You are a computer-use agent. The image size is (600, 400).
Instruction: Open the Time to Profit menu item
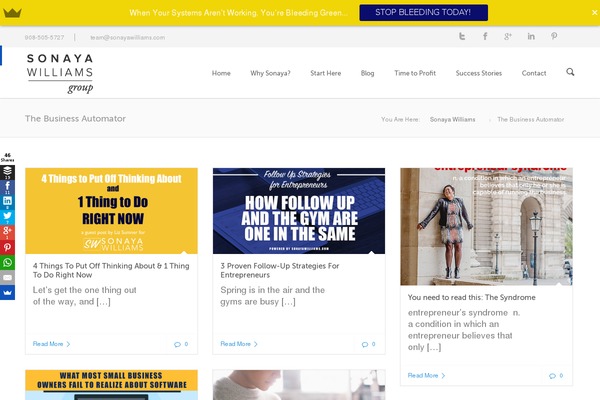[415, 73]
